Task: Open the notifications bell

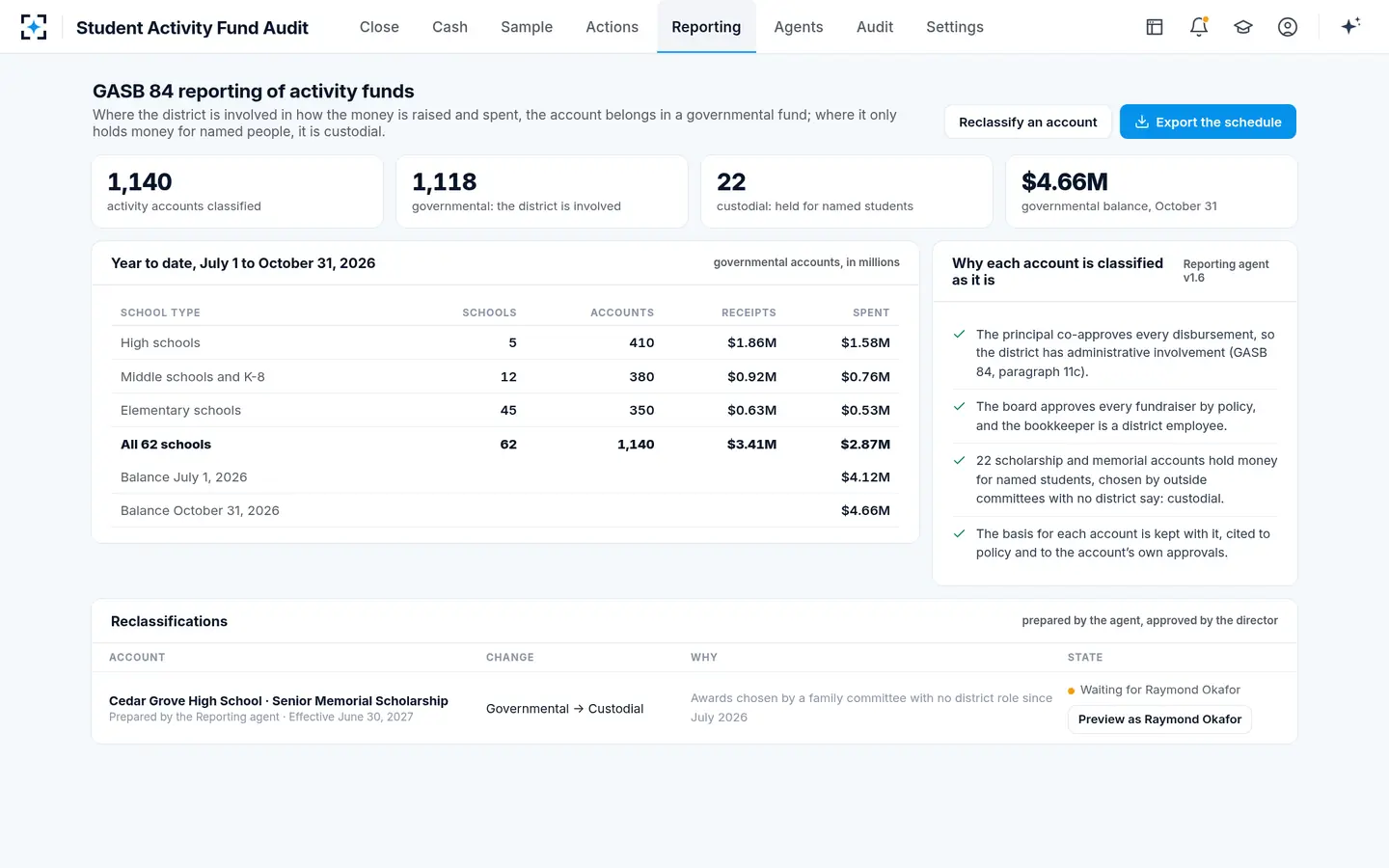Action: pos(1199,27)
